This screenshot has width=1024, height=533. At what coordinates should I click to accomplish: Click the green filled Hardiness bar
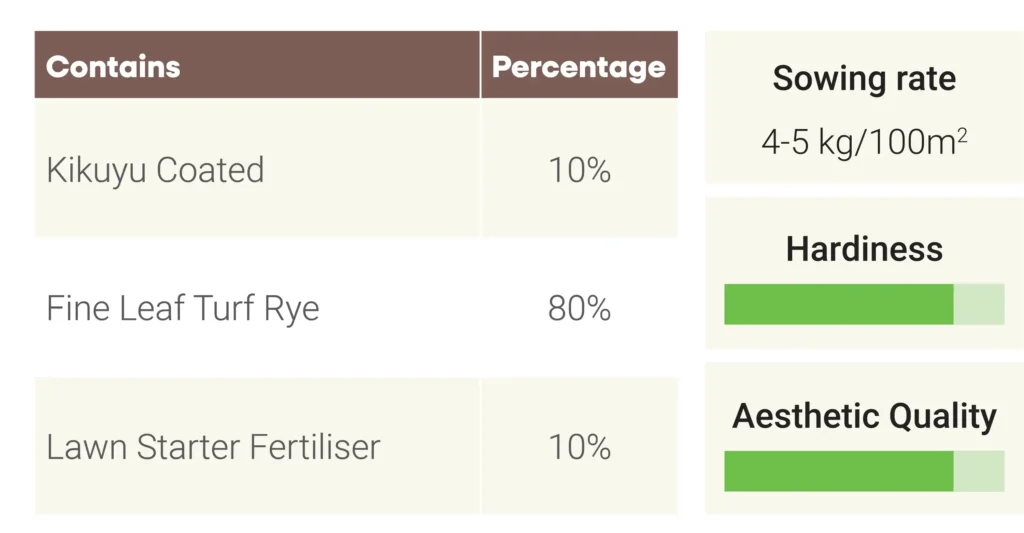pos(838,304)
